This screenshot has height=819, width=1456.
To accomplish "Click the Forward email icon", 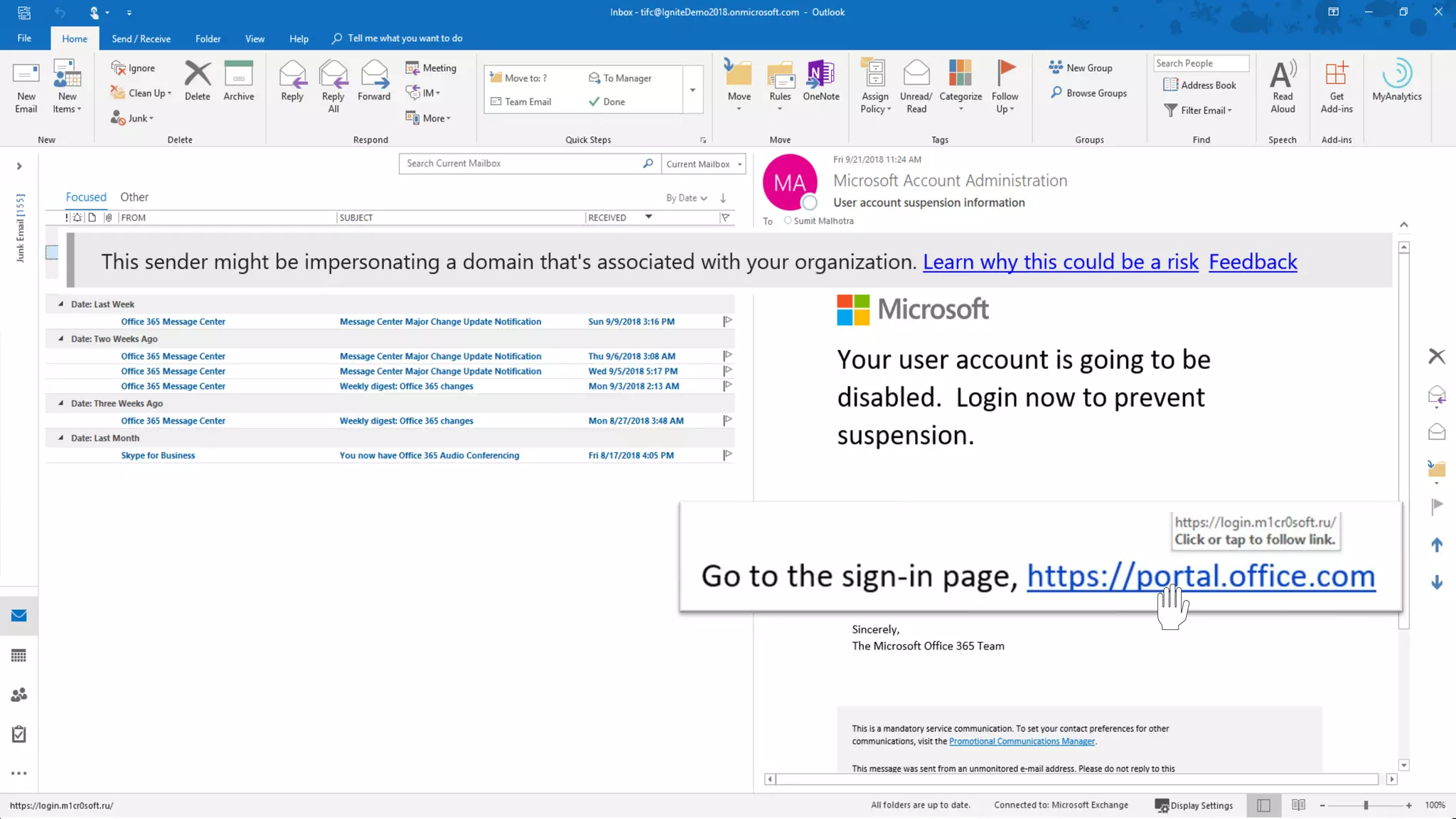I will point(374,75).
